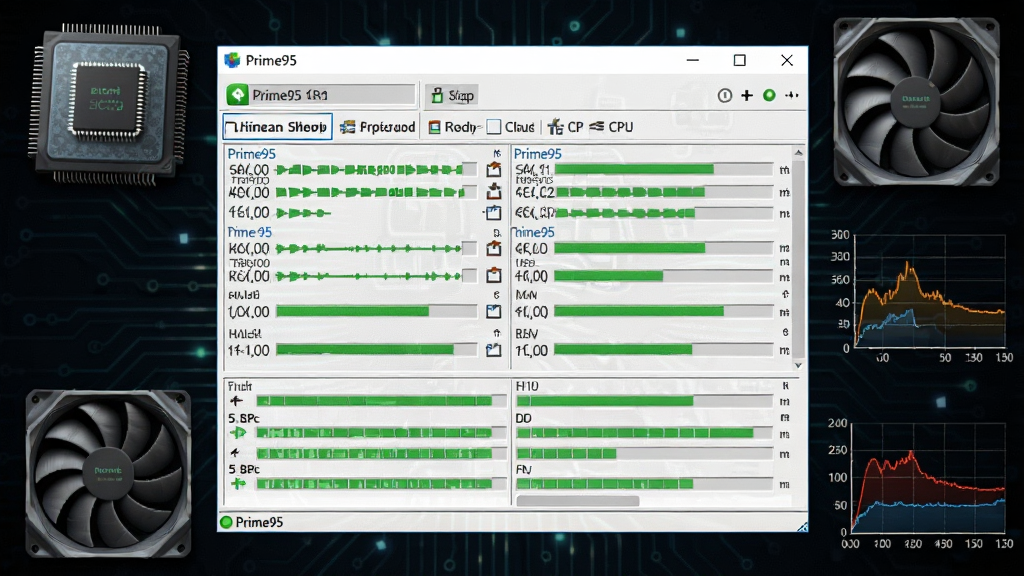Click the green status dot in the status bar
Screen dimensions: 1024x576
point(227,522)
